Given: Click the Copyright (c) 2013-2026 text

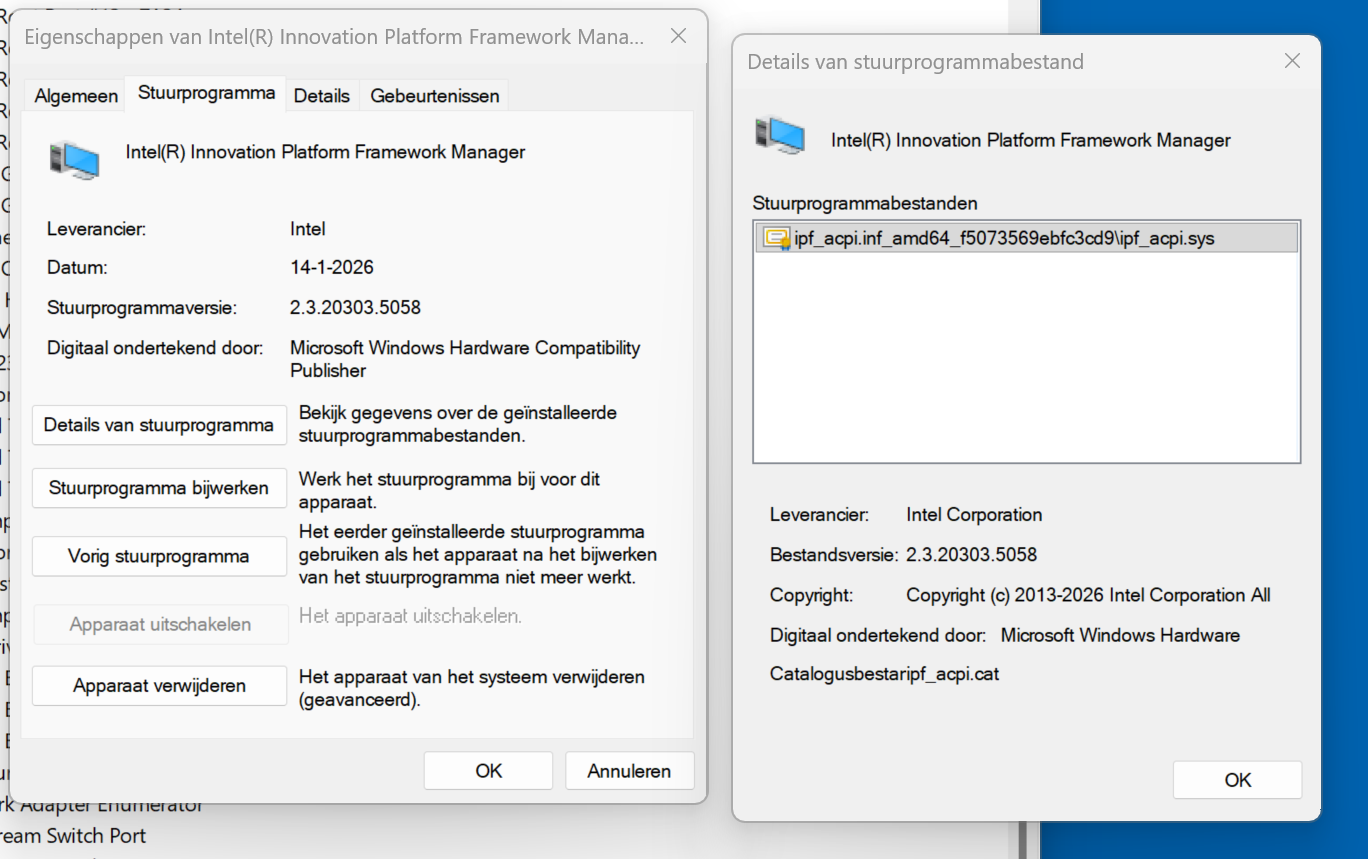Looking at the screenshot, I should pyautogui.click(x=1088, y=595).
